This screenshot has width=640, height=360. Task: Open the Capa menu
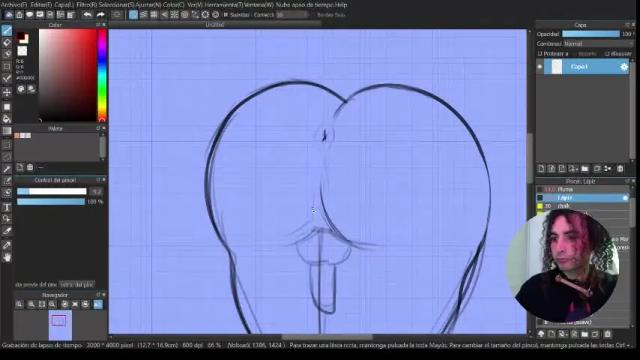tap(64, 5)
